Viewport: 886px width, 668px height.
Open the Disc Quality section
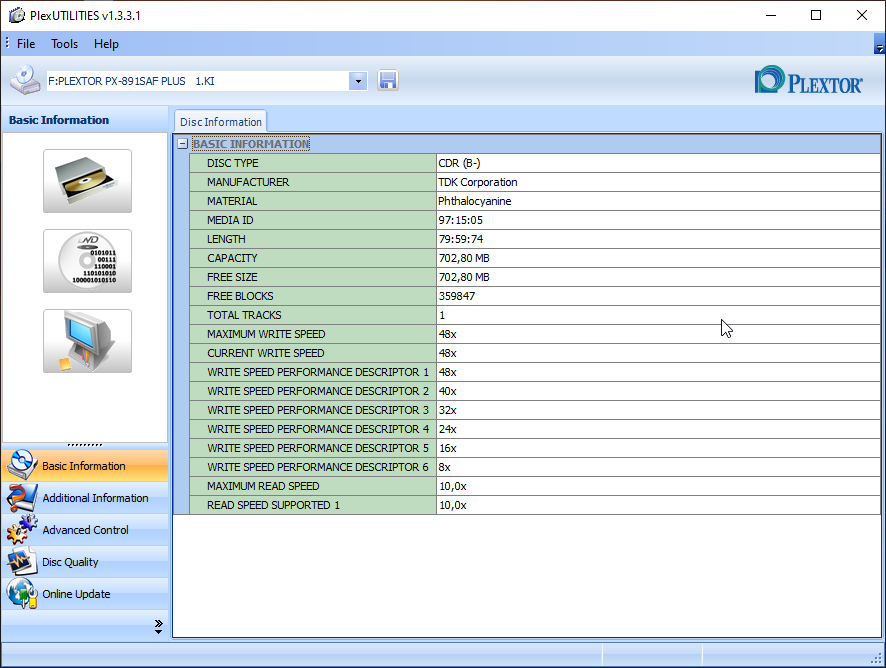(x=85, y=562)
